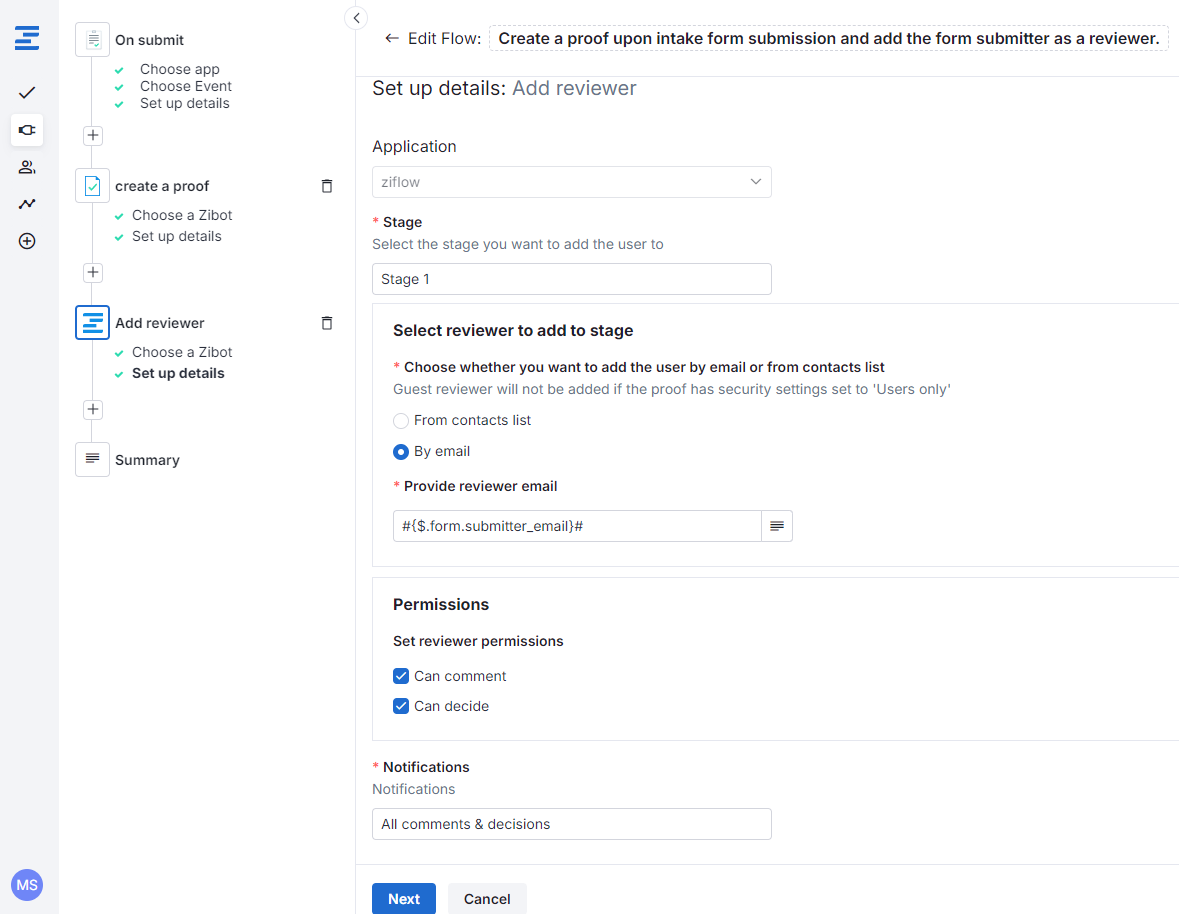Screen dimensions: 1179x914
Task: Open Choose Event under On submit
Action: click(186, 86)
